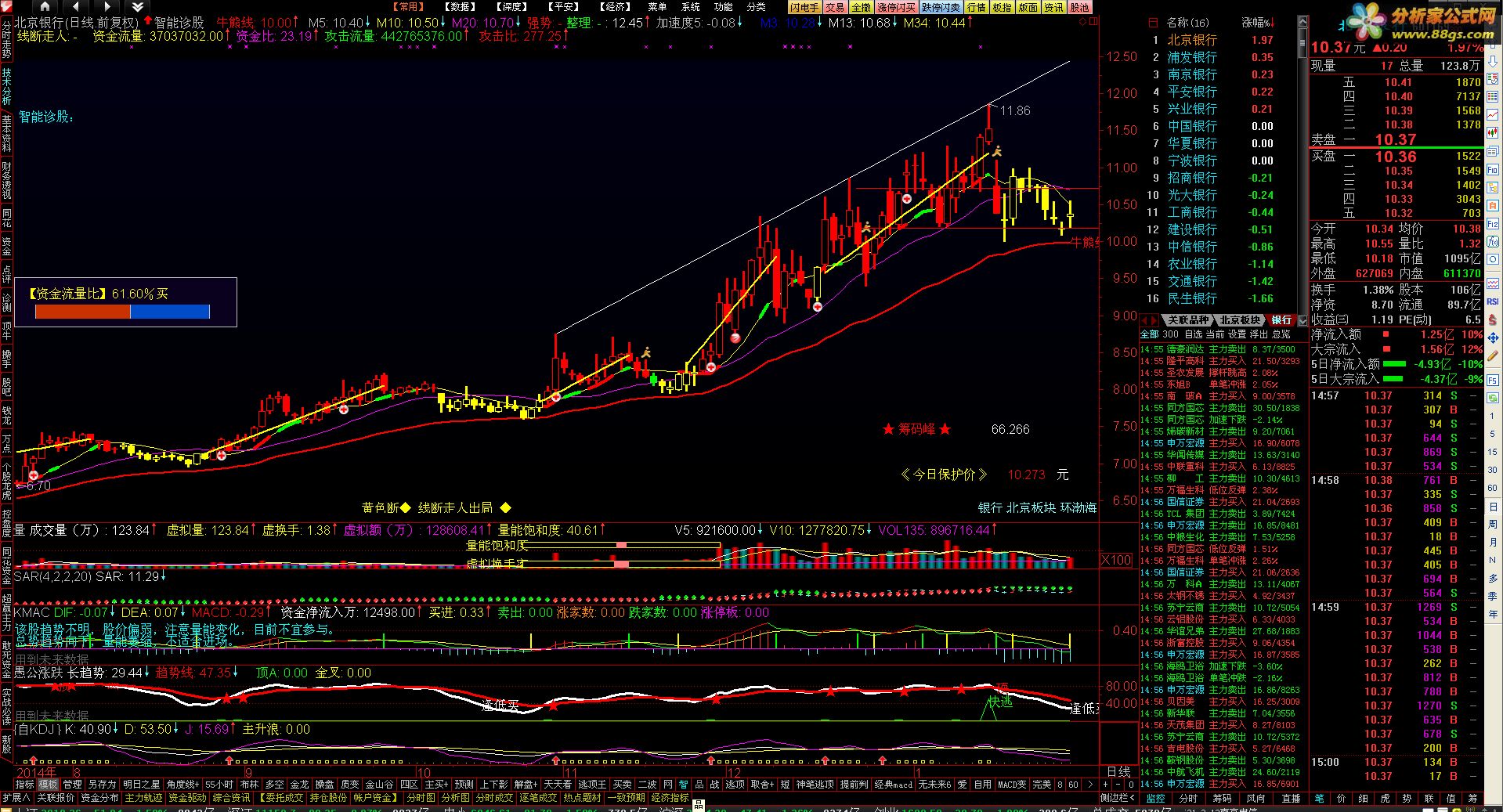Screen dimensions: 1503x812
Task: Click the 闪电手 button
Action: click(x=804, y=7)
